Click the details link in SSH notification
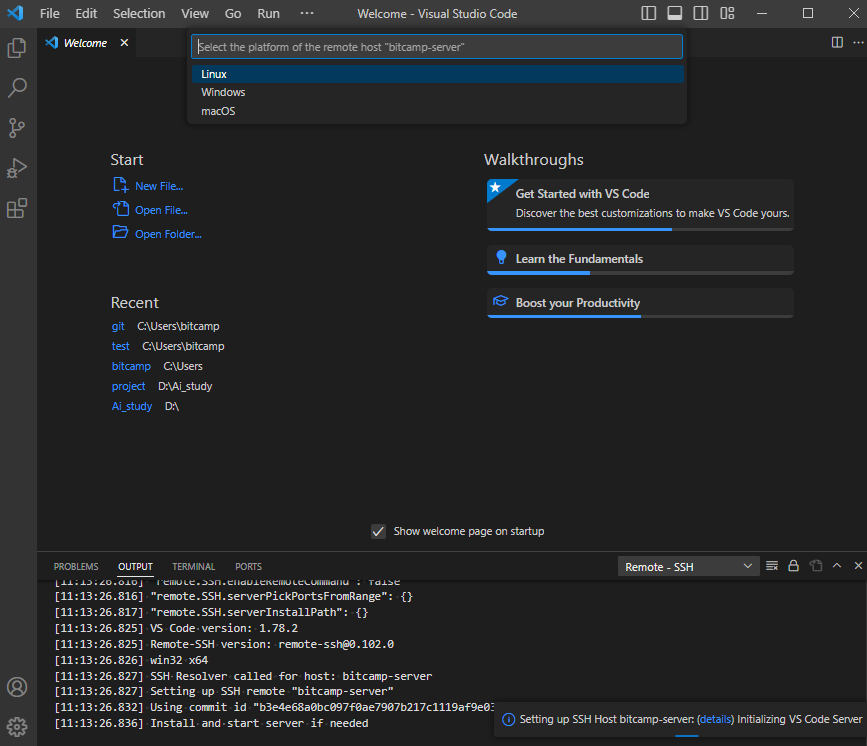The height and width of the screenshot is (746, 867). pos(715,719)
